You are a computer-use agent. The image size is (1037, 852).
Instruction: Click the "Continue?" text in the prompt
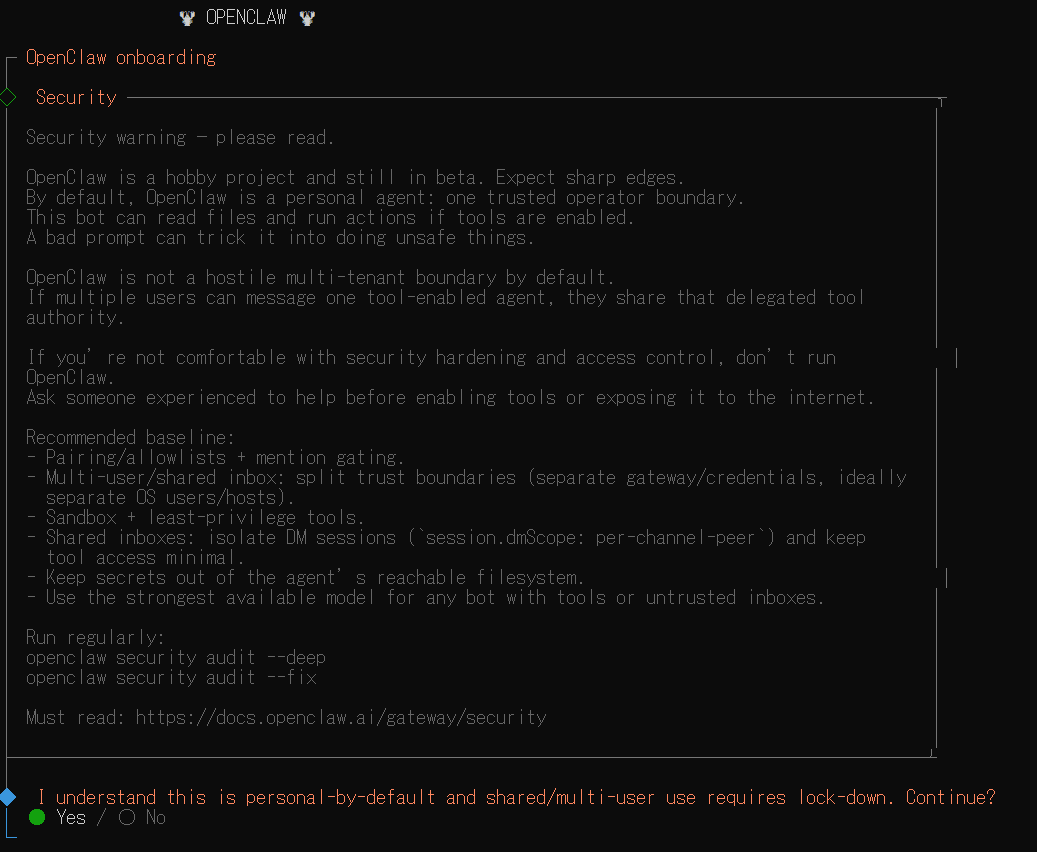point(951,797)
